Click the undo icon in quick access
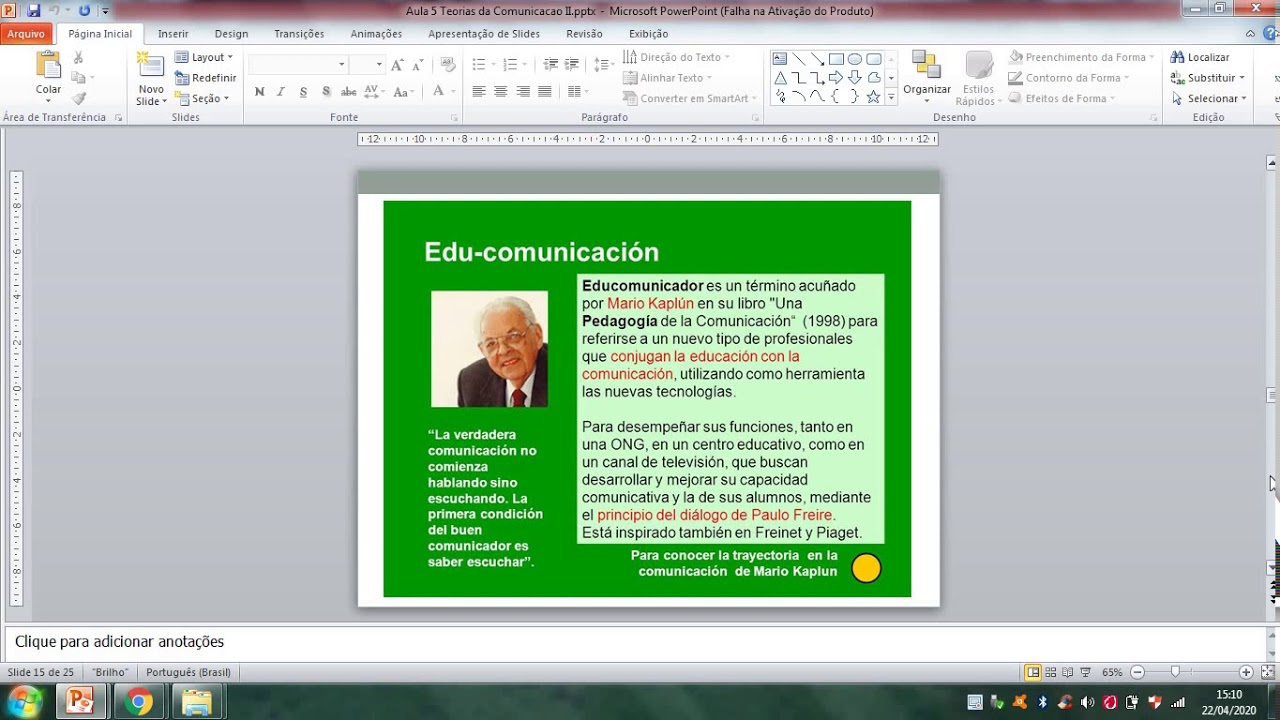1280x720 pixels. [56, 10]
